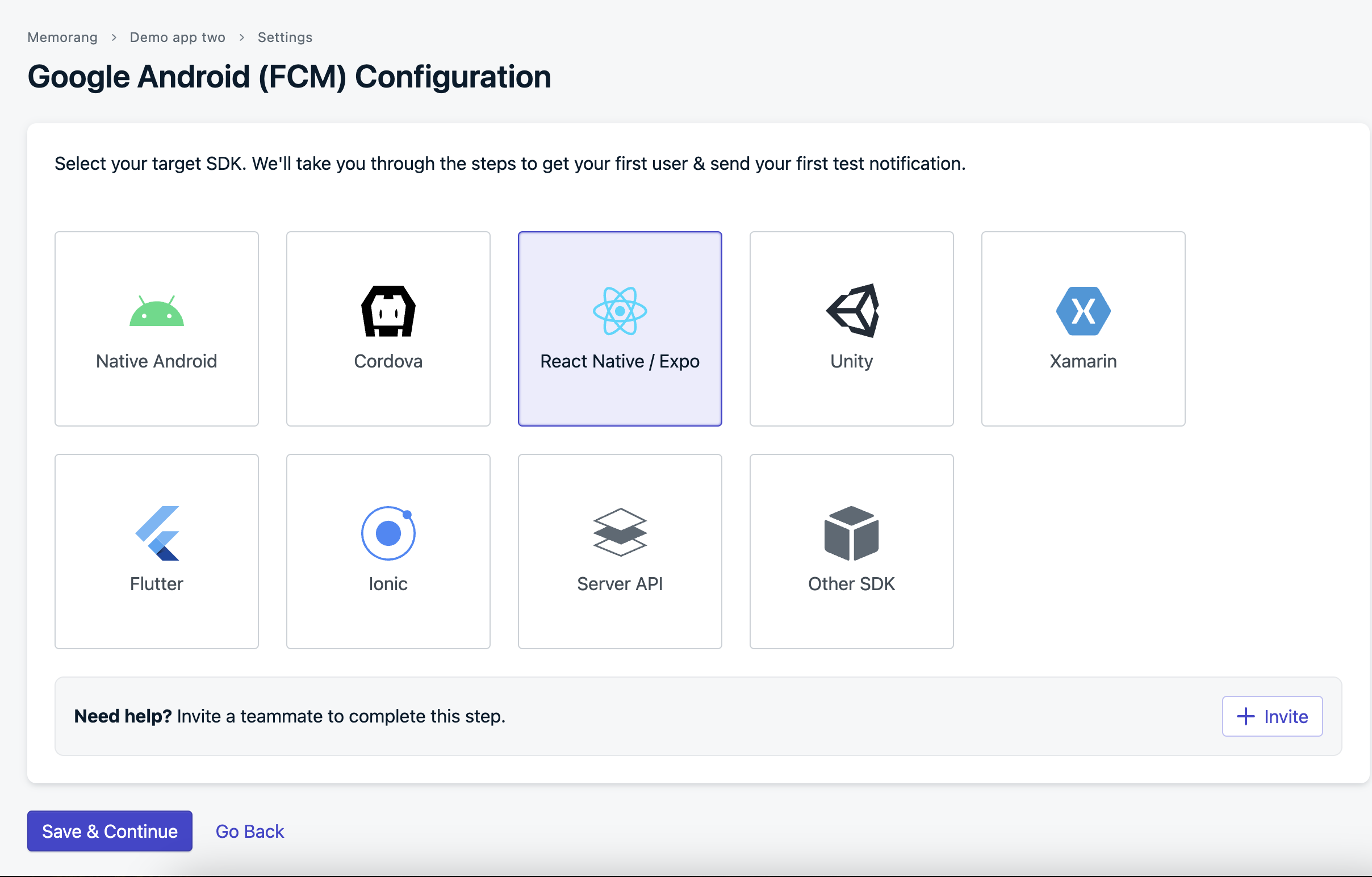Click the Ionic circle logo
Screen dimensions: 1372x877
click(388, 533)
